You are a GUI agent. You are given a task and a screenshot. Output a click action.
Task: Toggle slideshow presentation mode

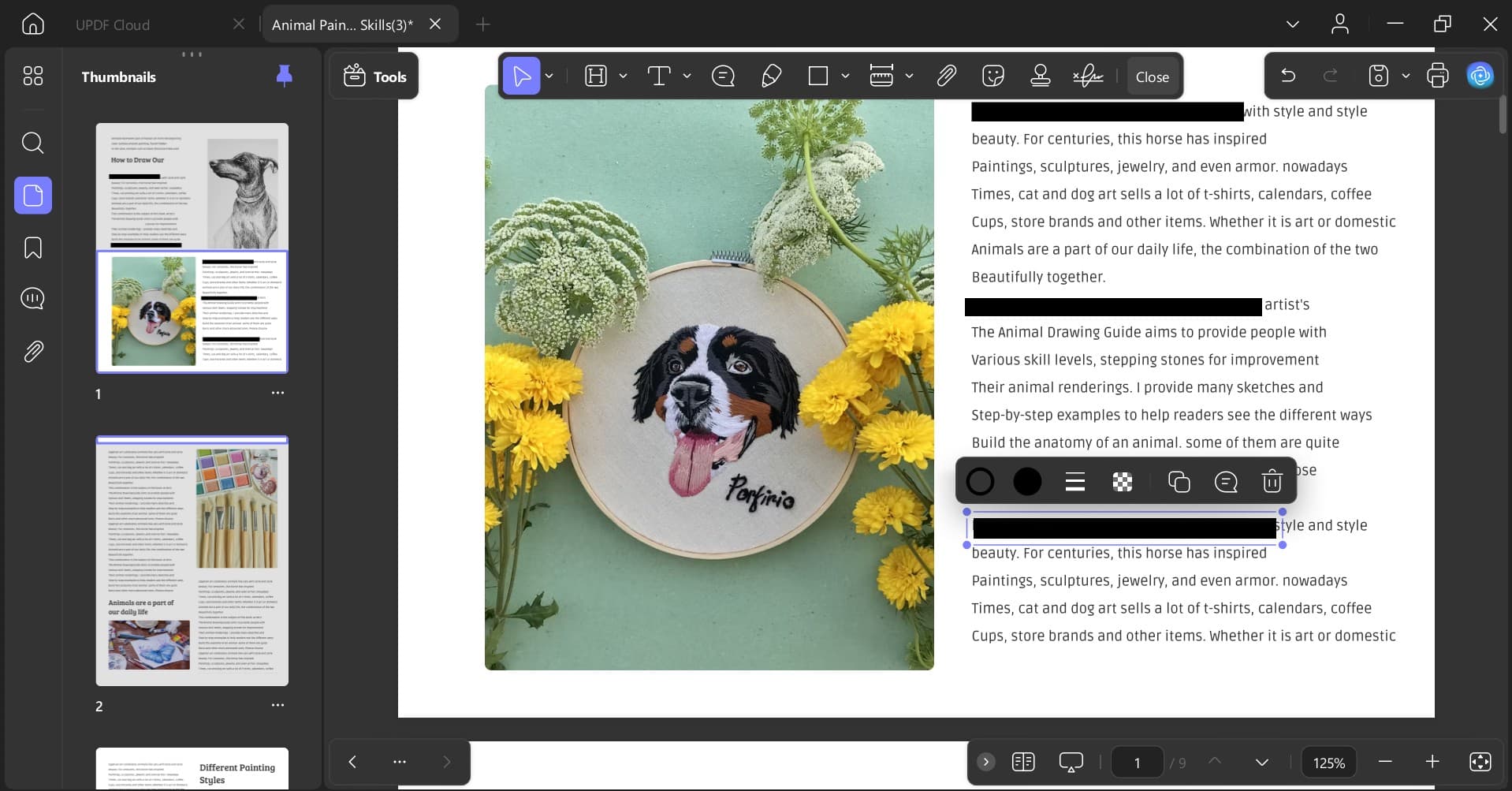(1071, 762)
